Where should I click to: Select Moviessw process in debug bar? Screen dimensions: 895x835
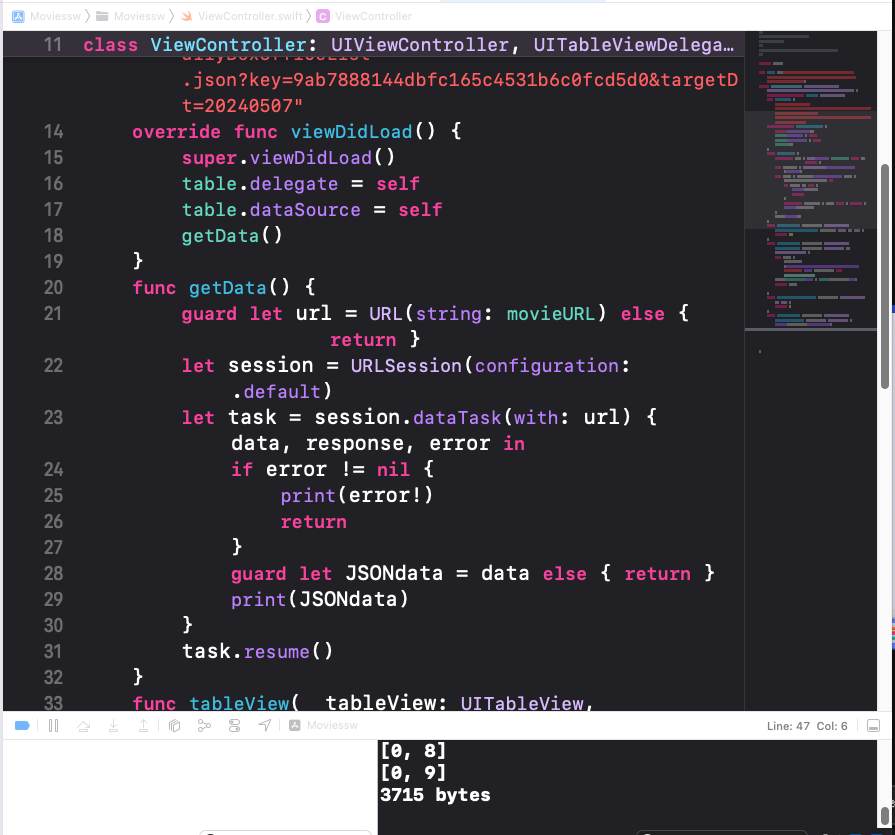[324, 725]
